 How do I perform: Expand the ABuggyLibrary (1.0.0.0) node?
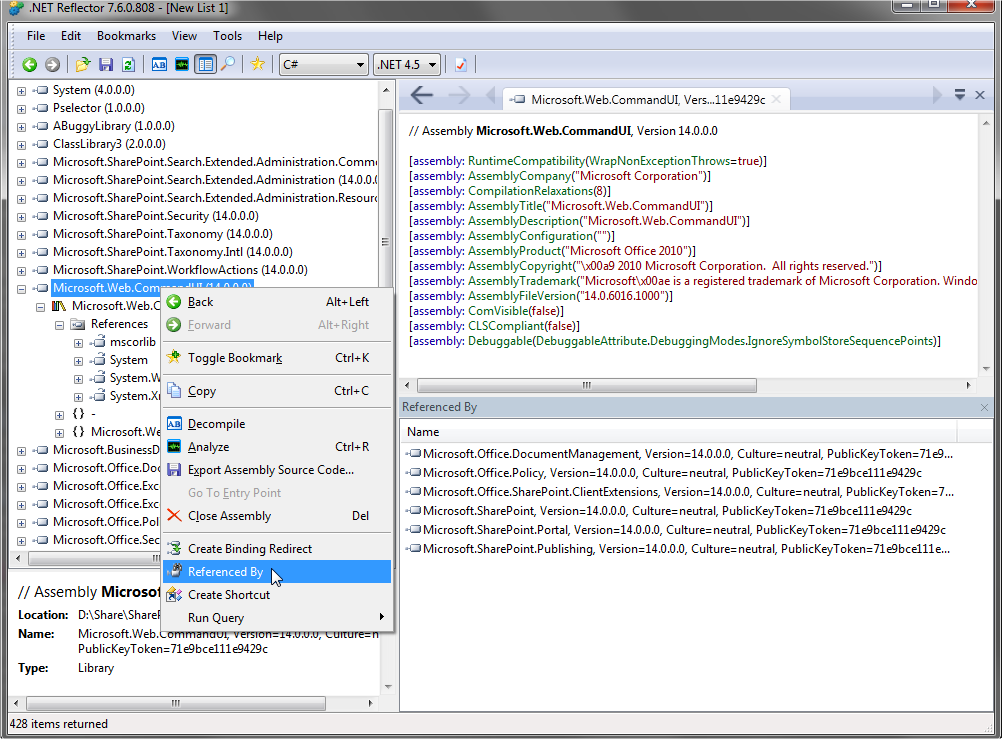tap(21, 127)
